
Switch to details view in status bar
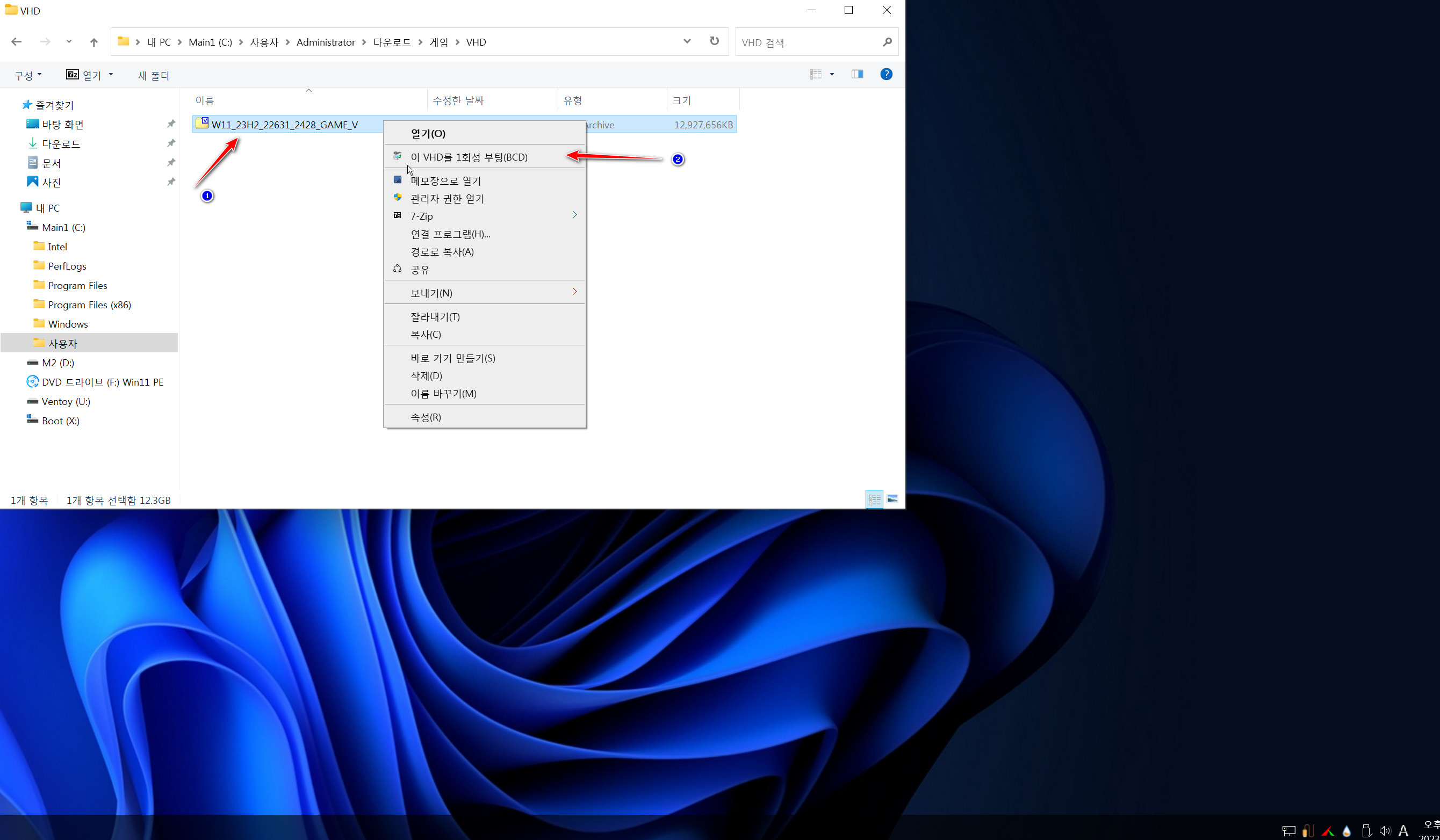point(874,499)
